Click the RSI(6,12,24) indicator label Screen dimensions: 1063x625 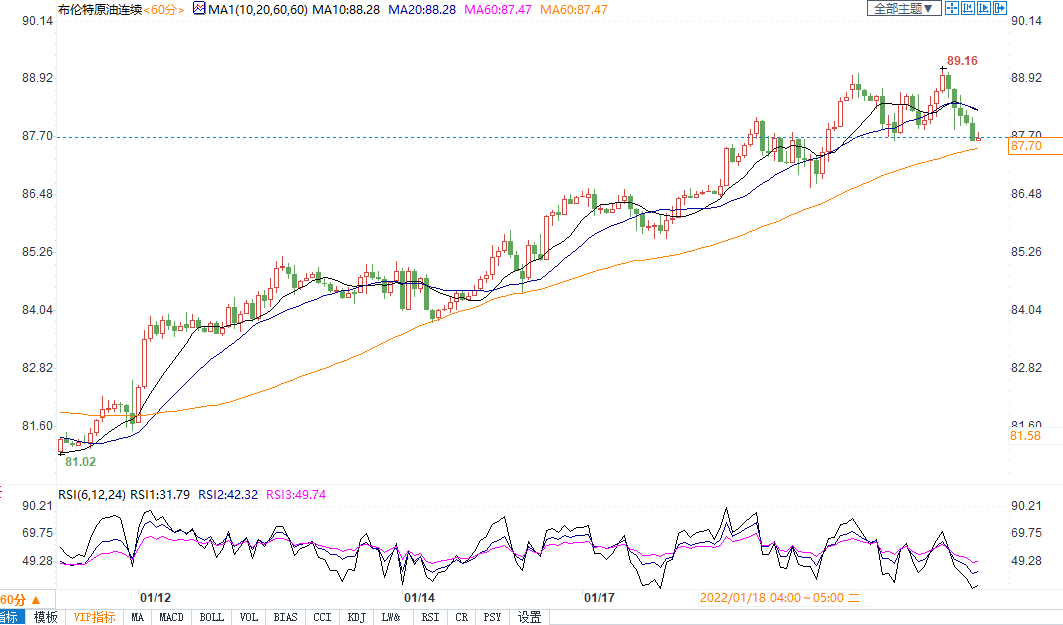93,494
